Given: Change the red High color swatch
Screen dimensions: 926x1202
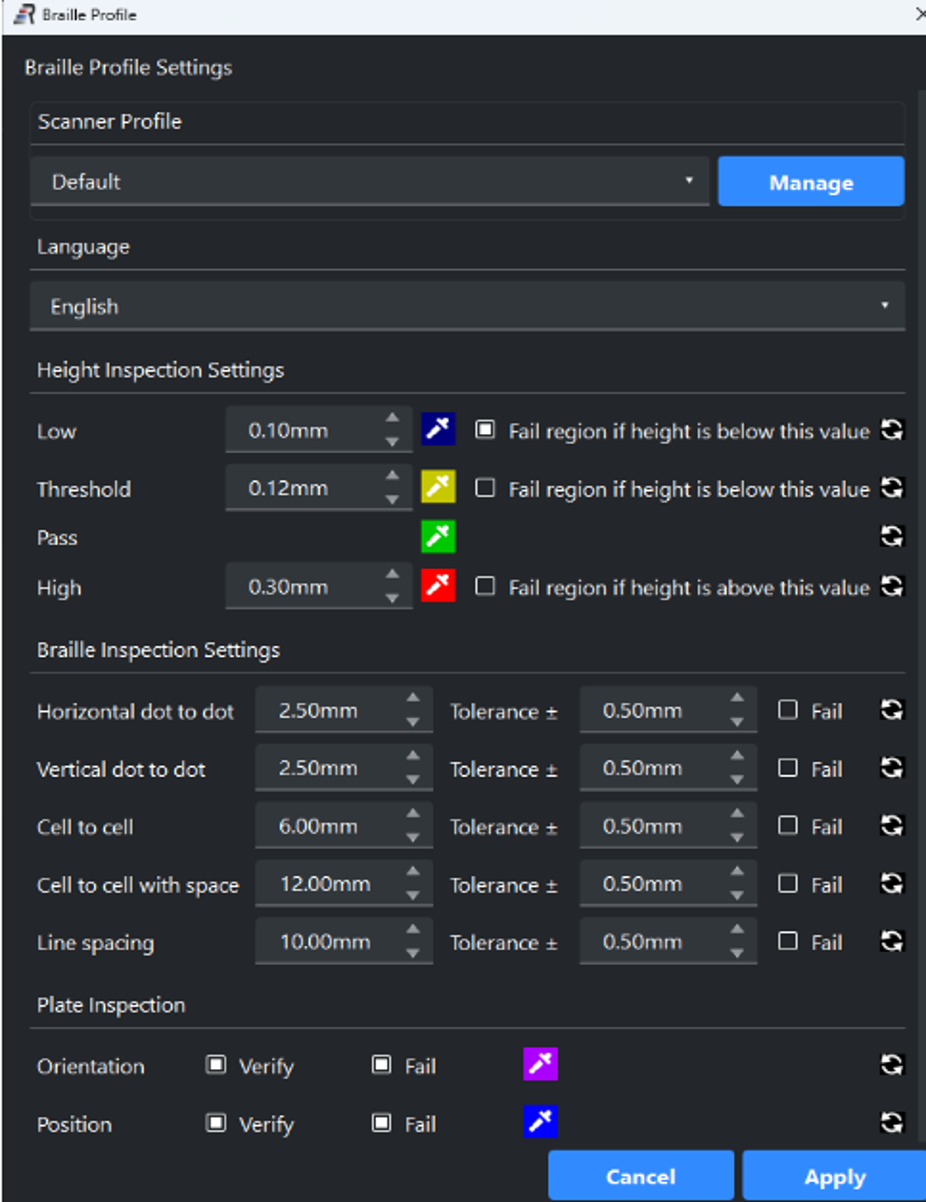Looking at the screenshot, I should (438, 586).
